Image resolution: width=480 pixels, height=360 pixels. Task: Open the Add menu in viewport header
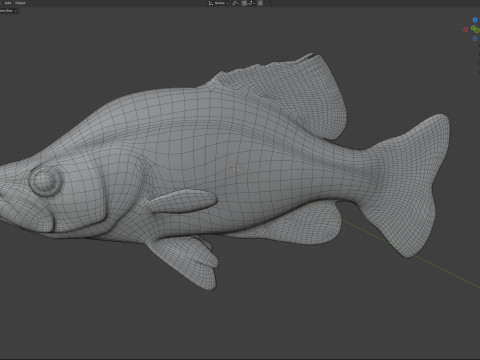pos(8,3)
